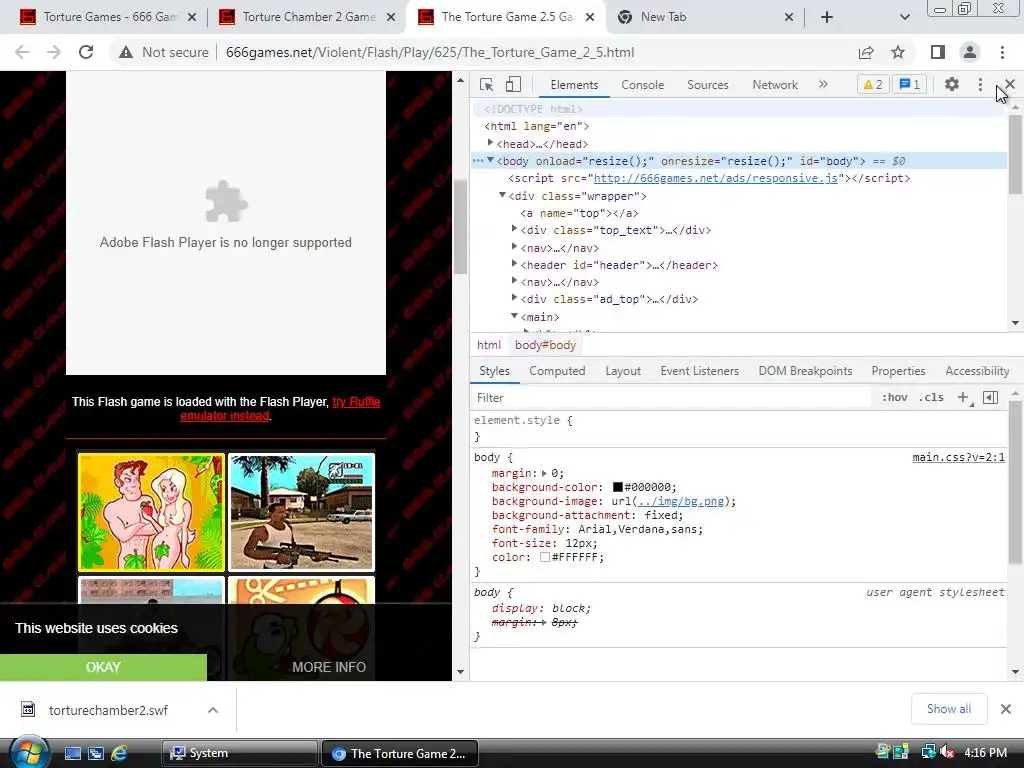Open main.css?v=2:1 source link
This screenshot has width=1024, height=768.
coord(958,457)
